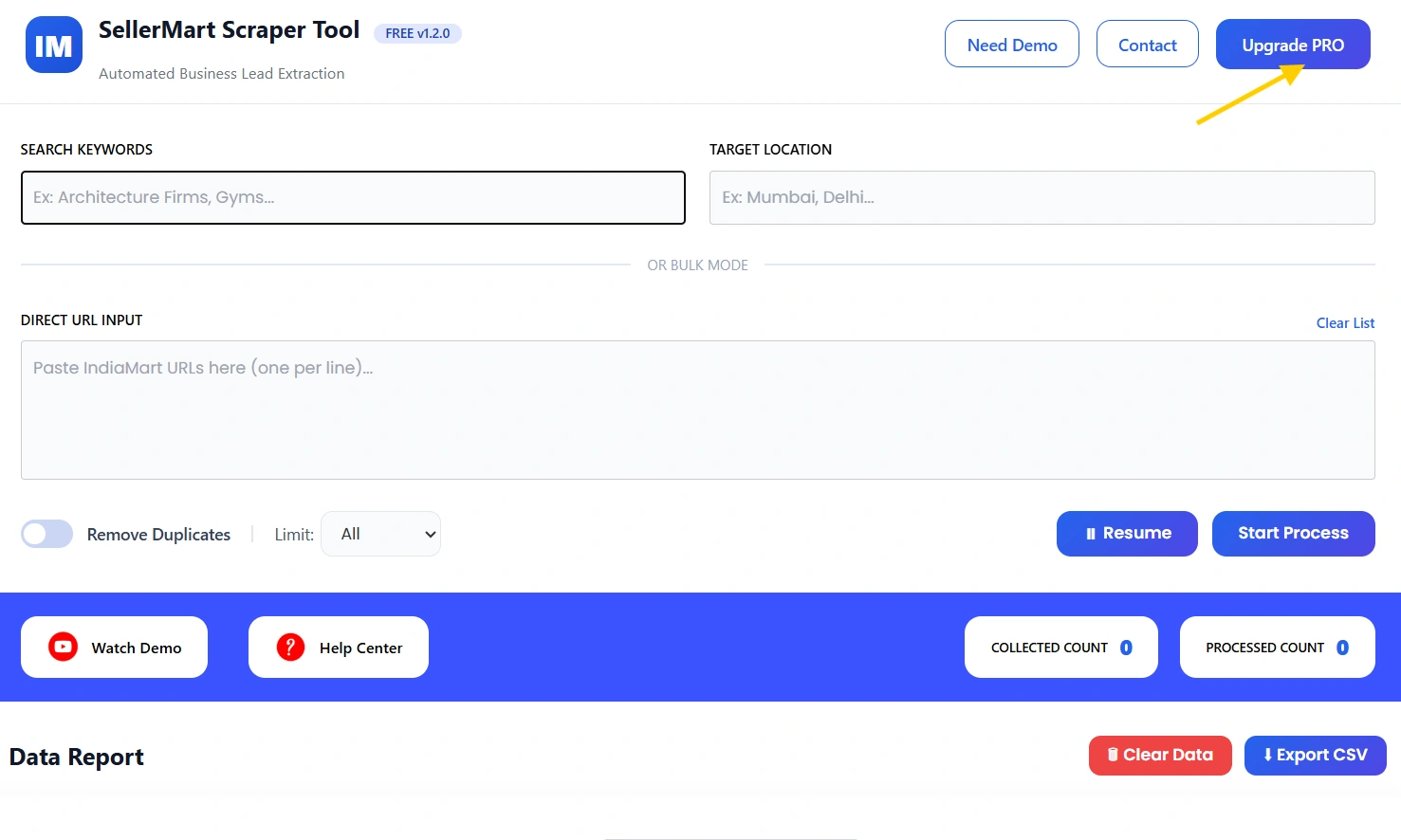Click the pause icon on the Resume button
This screenshot has height=840, width=1401.
(1091, 534)
